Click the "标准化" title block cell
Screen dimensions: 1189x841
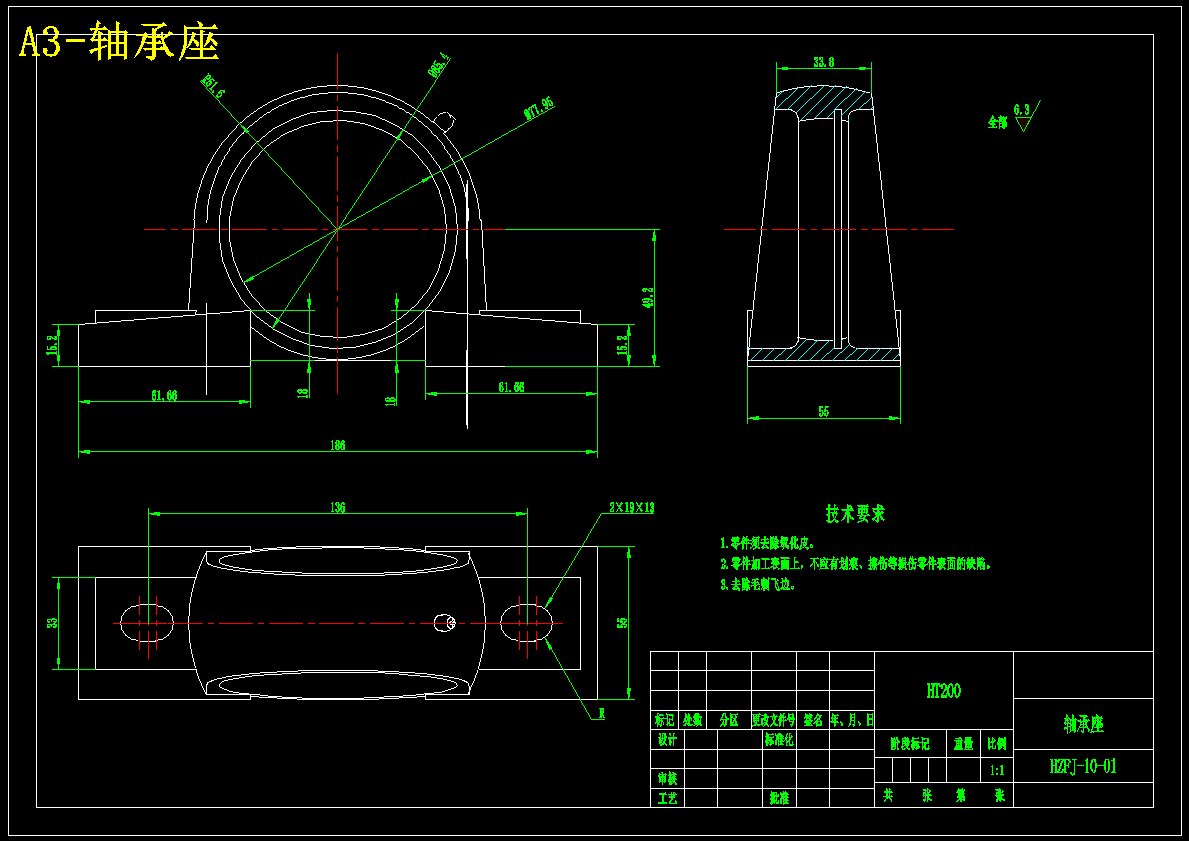point(779,739)
